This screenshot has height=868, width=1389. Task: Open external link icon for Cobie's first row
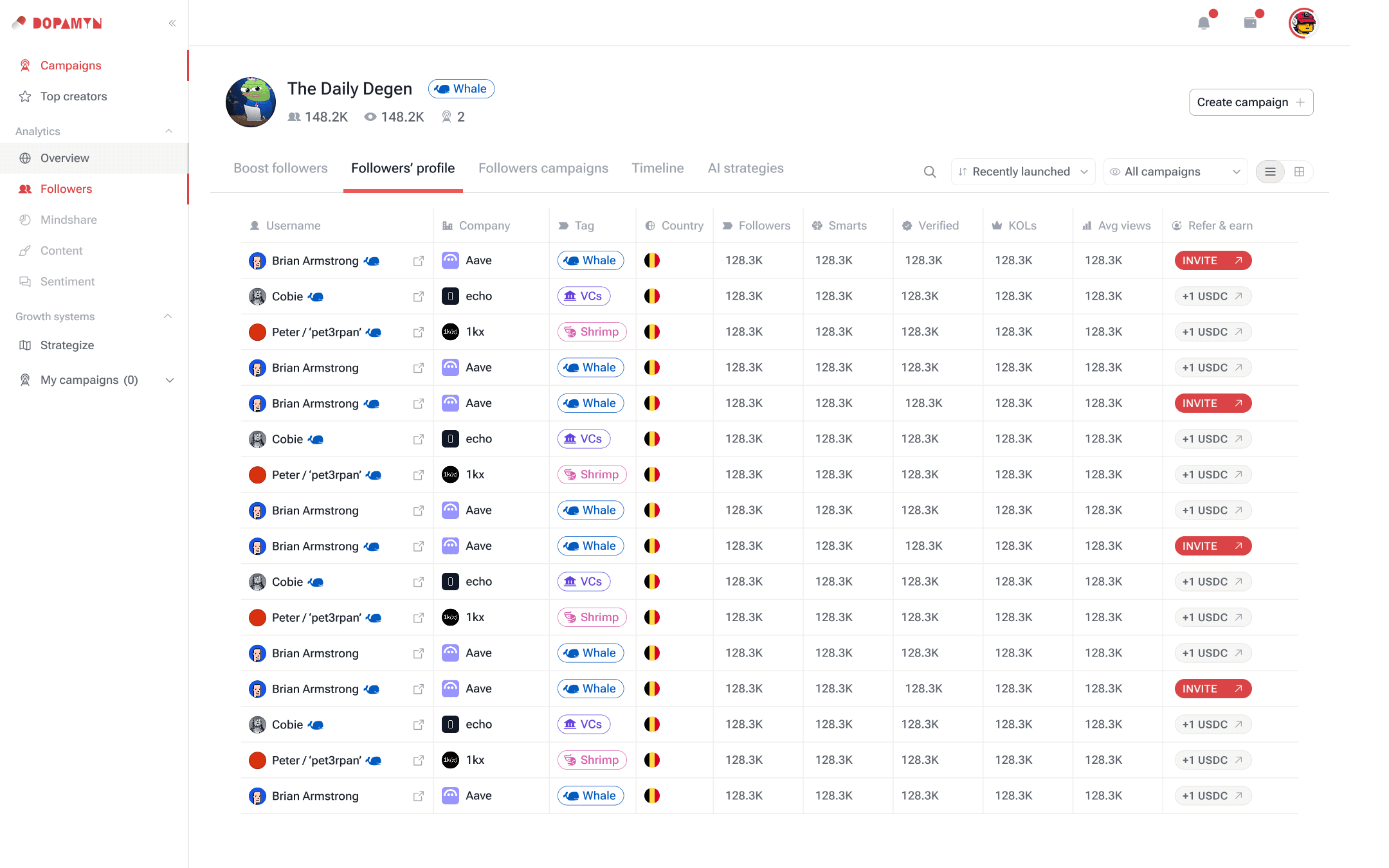click(x=419, y=296)
